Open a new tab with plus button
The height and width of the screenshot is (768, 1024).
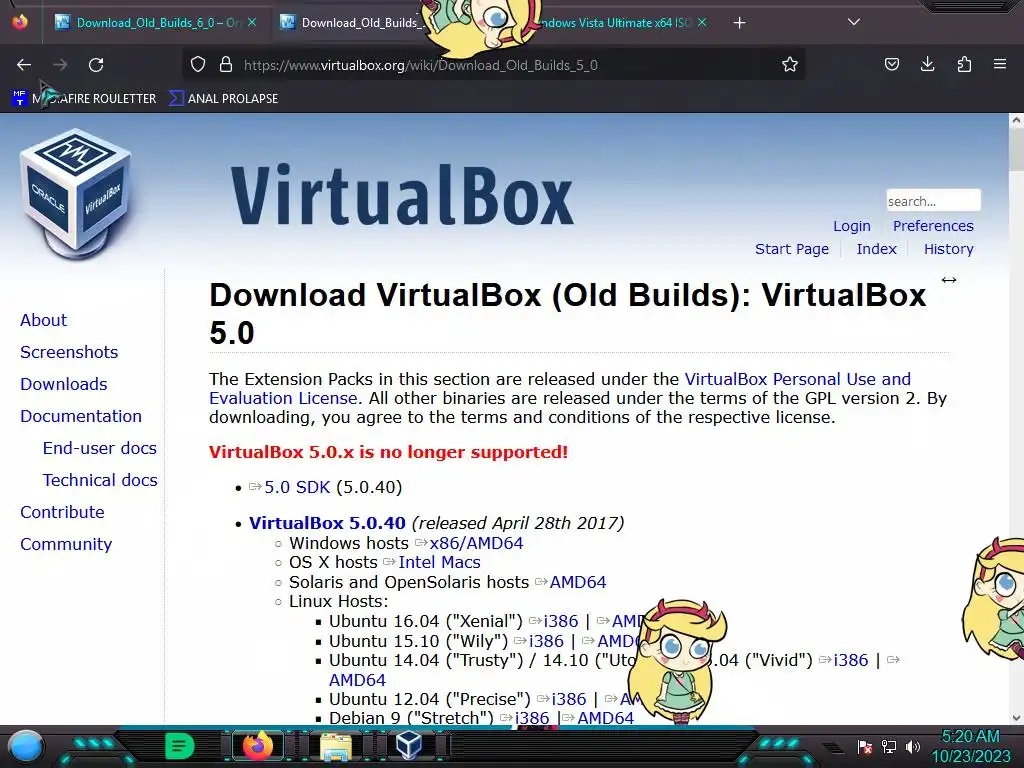[x=739, y=23]
